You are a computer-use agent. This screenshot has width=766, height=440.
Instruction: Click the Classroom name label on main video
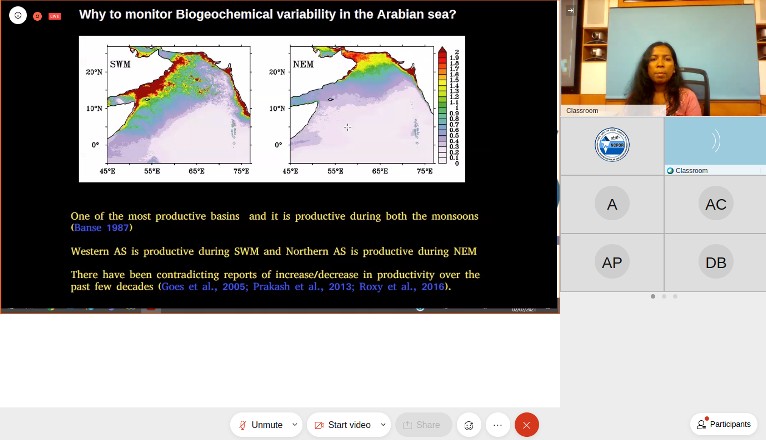[x=582, y=110]
